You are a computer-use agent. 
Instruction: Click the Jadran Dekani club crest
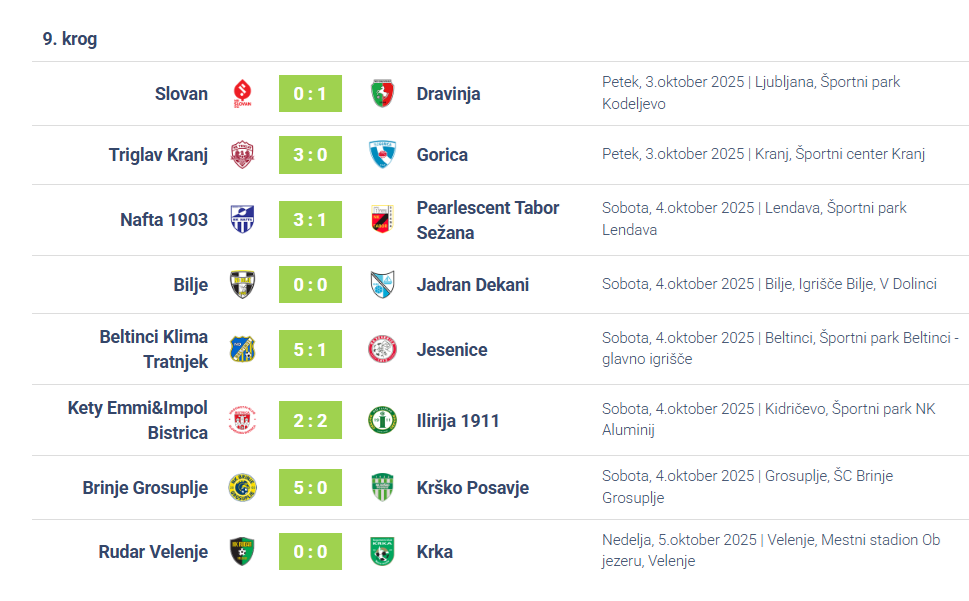(382, 285)
